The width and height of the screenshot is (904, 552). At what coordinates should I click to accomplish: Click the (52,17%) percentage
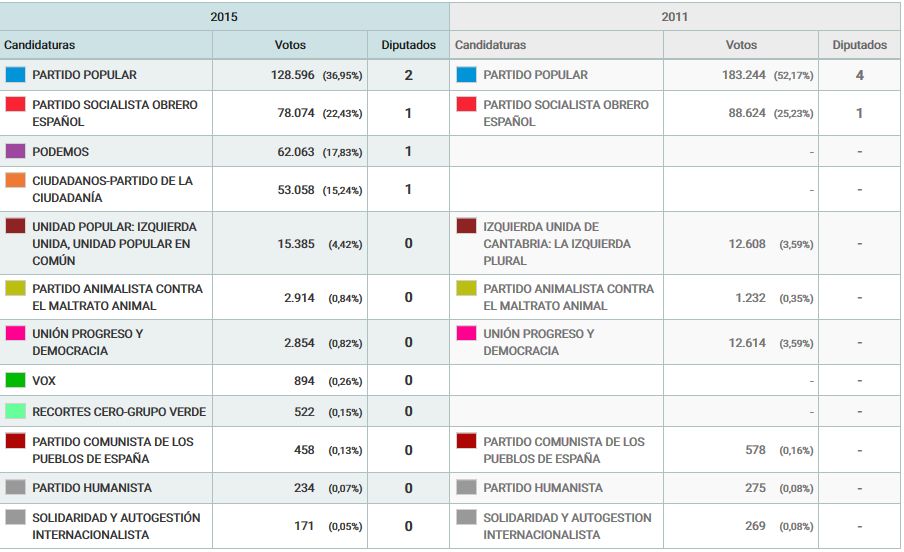tap(793, 76)
